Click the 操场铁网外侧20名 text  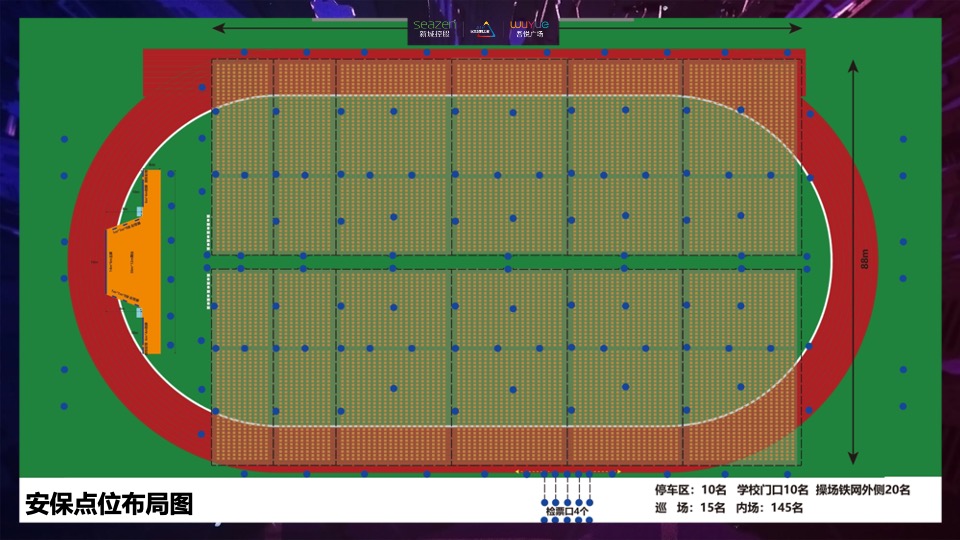(x=863, y=490)
